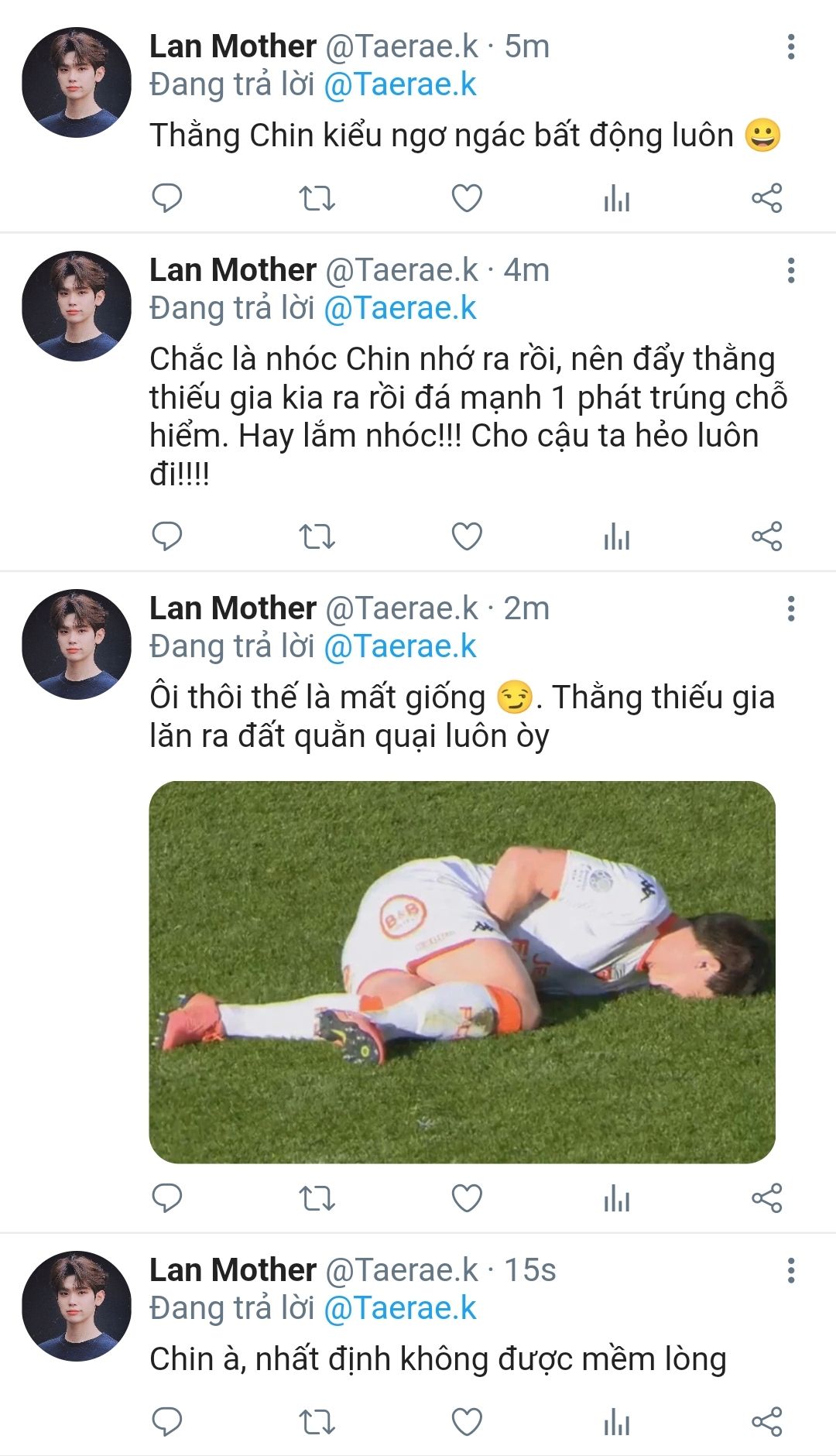Share the 'Chin à, nhất định' tweet
The image size is (836, 1456).
(767, 1422)
